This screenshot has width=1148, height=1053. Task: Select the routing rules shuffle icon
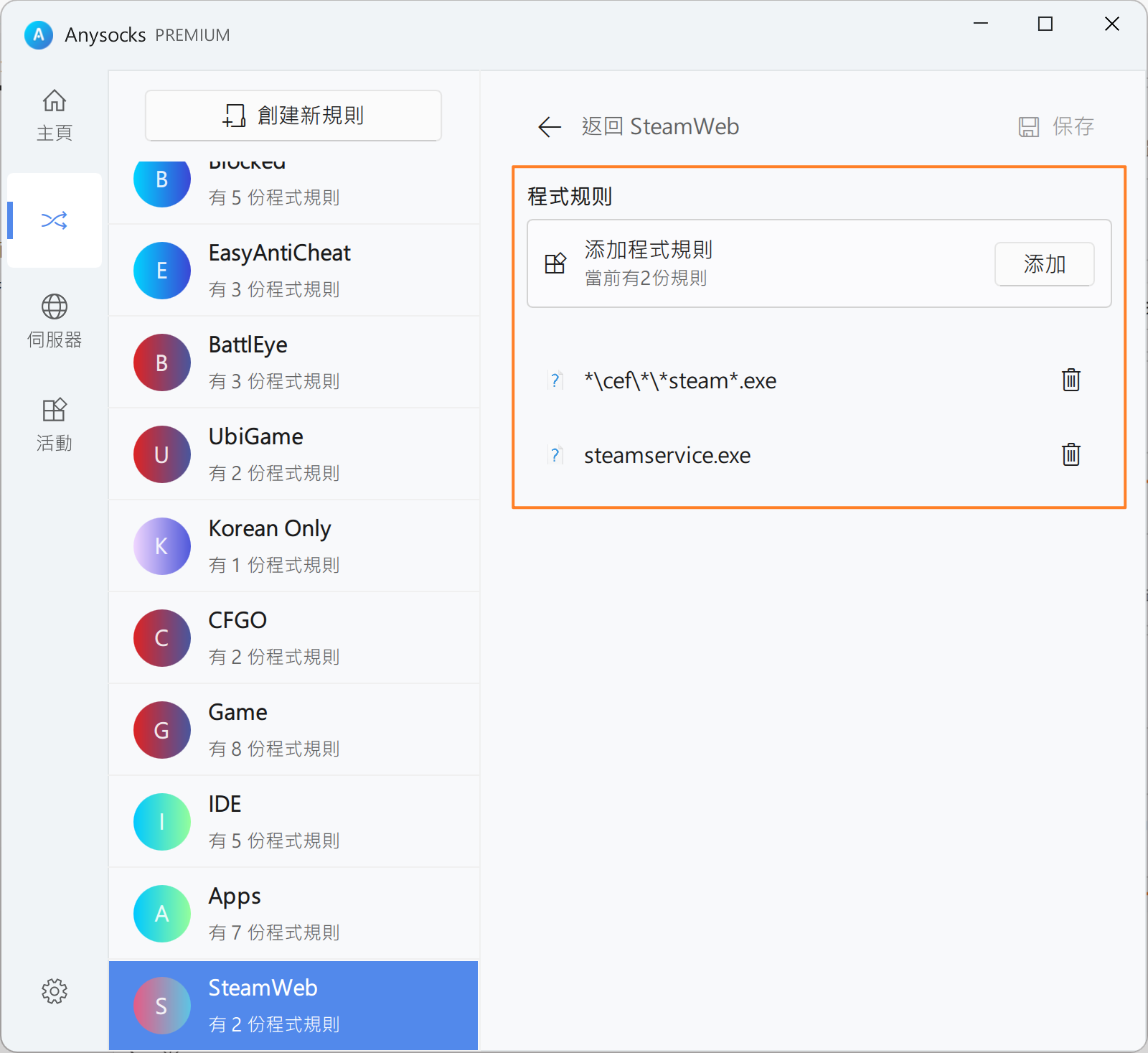(55, 220)
